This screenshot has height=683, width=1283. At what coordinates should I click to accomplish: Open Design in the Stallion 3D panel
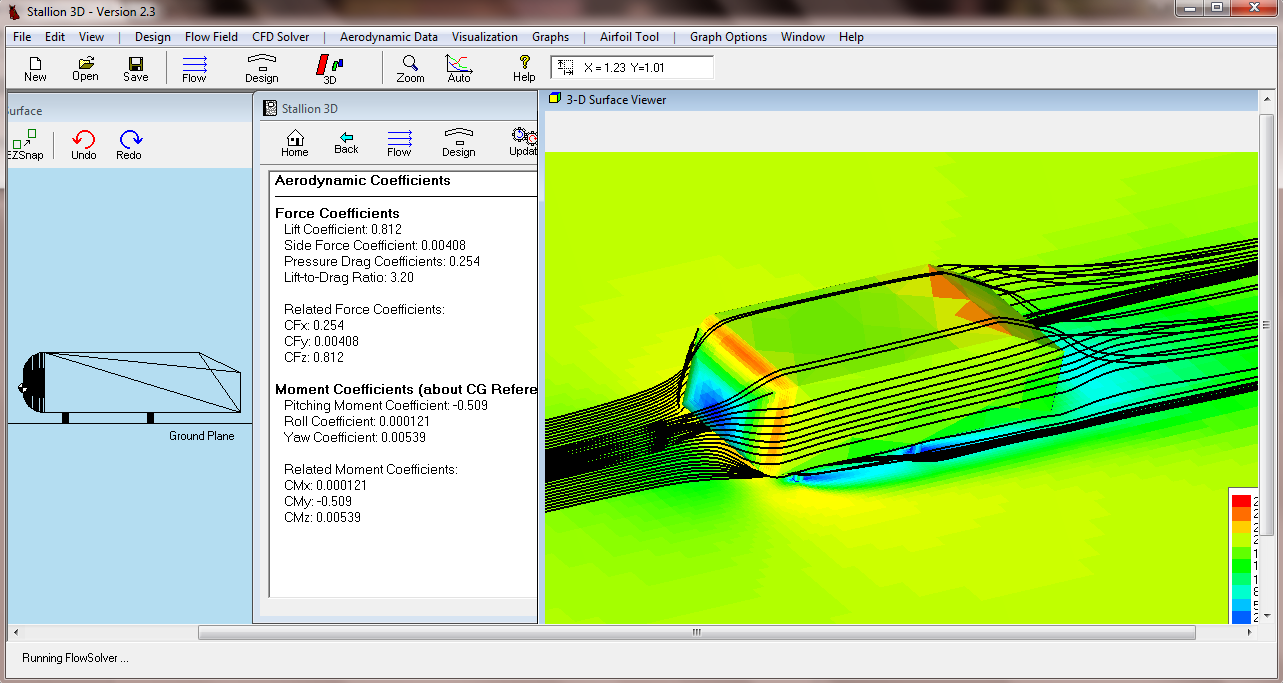[x=459, y=143]
